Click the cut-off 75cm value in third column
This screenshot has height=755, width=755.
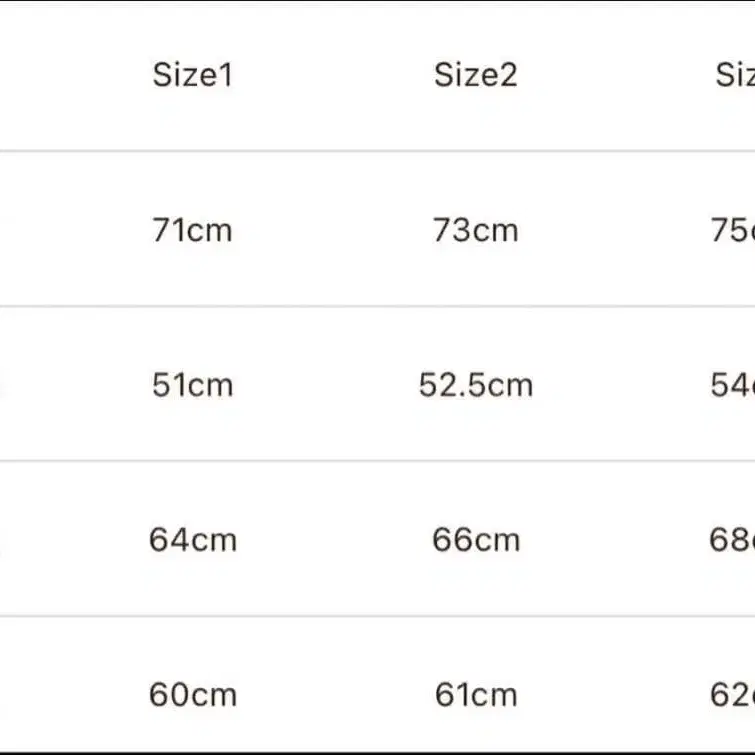pos(732,230)
